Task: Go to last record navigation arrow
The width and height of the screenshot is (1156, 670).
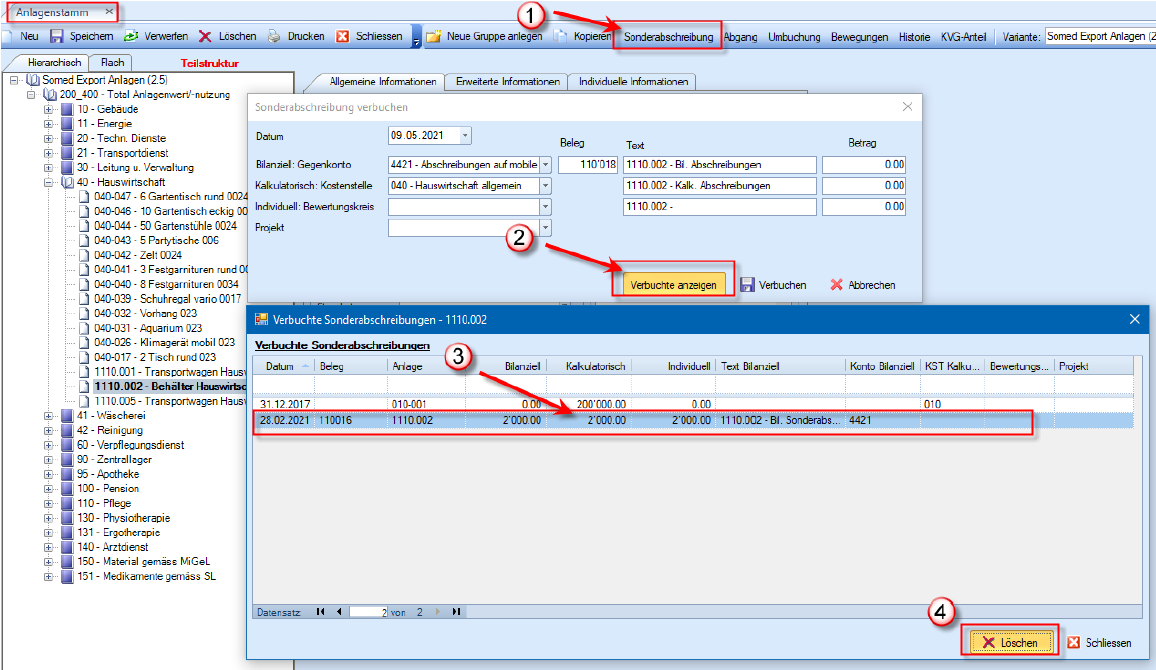Action: [x=456, y=612]
